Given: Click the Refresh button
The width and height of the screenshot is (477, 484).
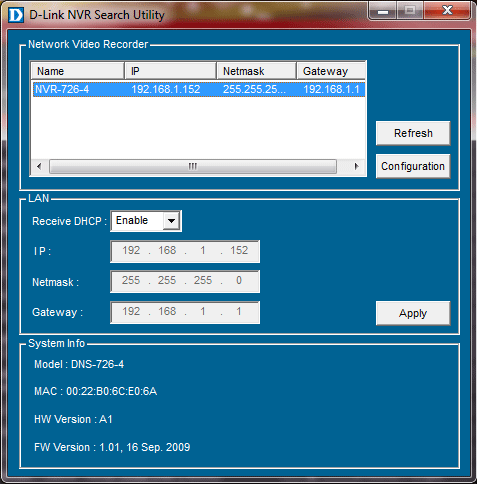Looking at the screenshot, I should click(413, 133).
